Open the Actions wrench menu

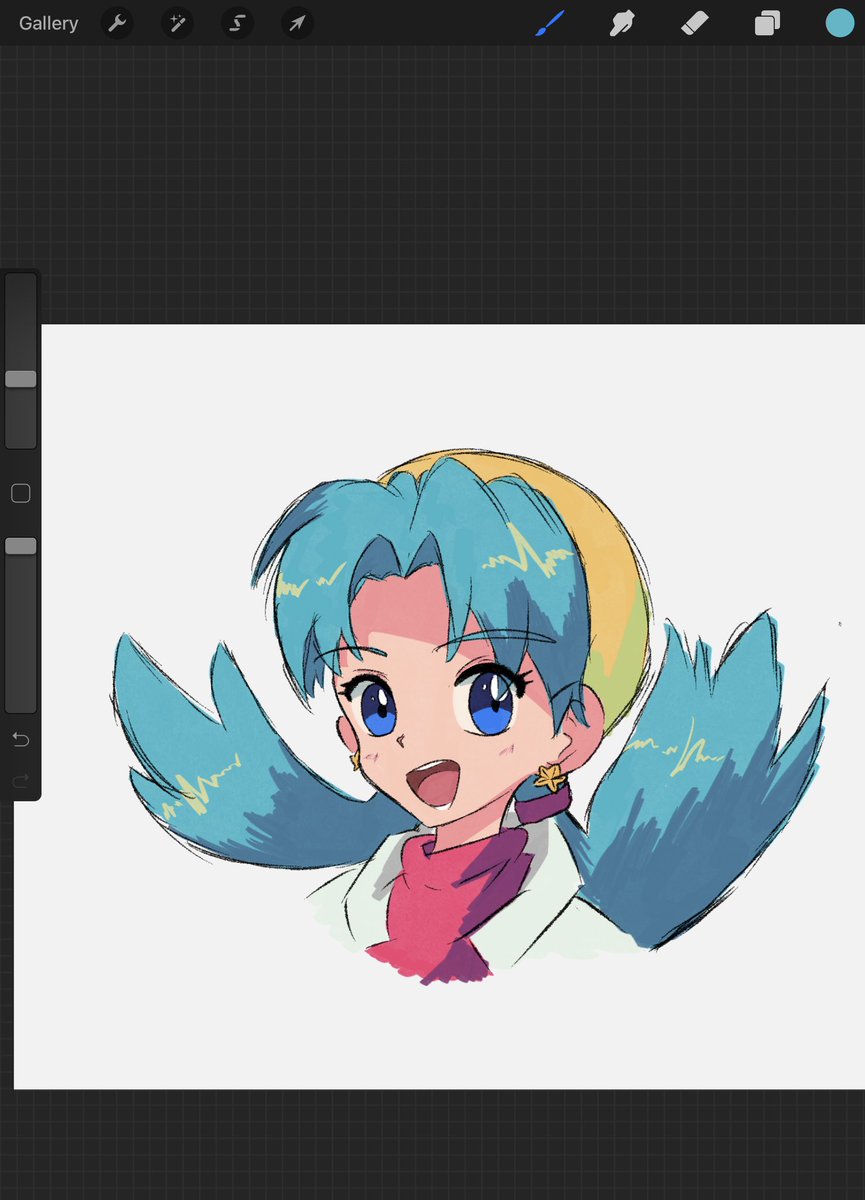click(118, 23)
